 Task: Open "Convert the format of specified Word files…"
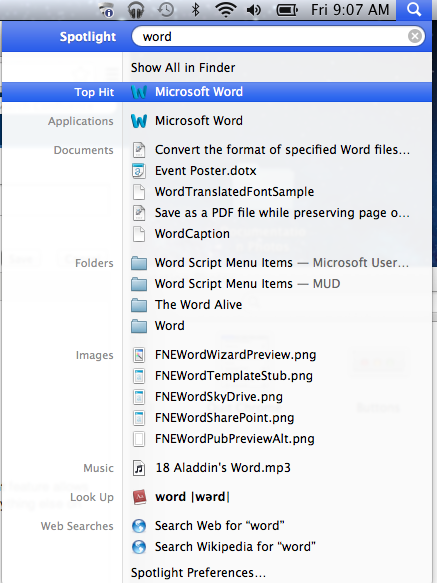pos(282,149)
